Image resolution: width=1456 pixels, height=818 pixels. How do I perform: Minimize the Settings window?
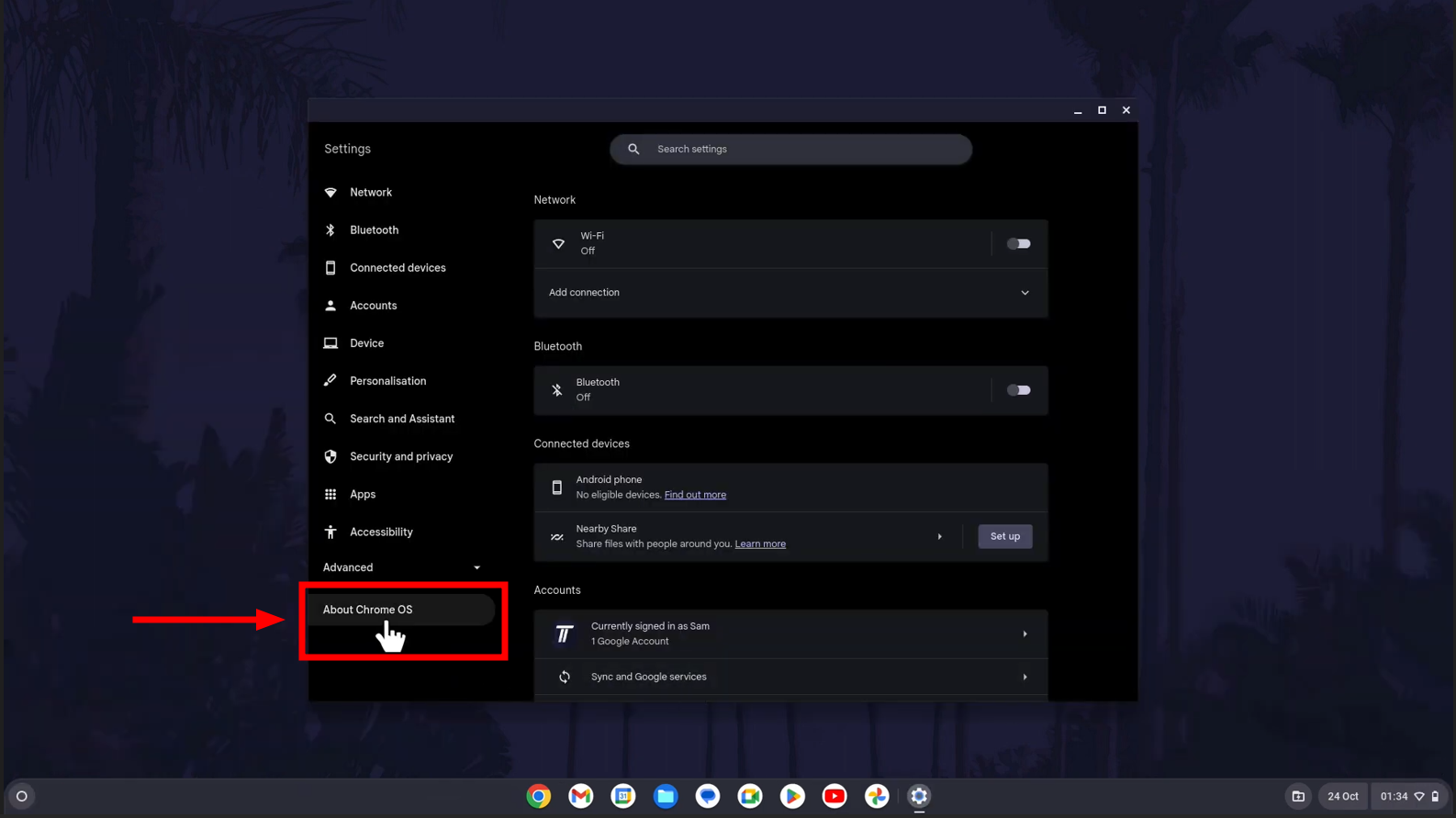point(1078,110)
